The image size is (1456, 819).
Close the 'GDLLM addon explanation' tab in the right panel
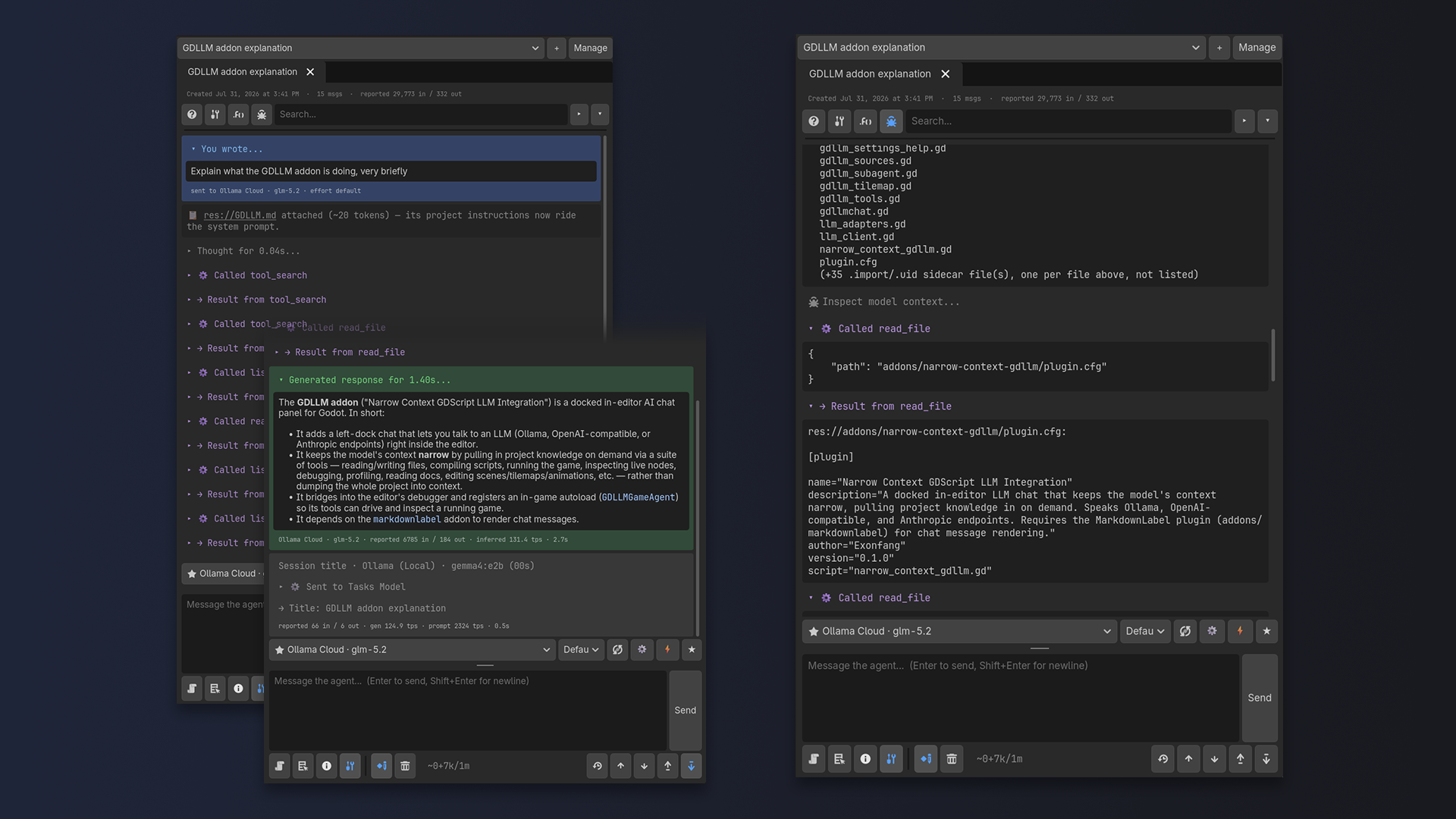coord(945,74)
